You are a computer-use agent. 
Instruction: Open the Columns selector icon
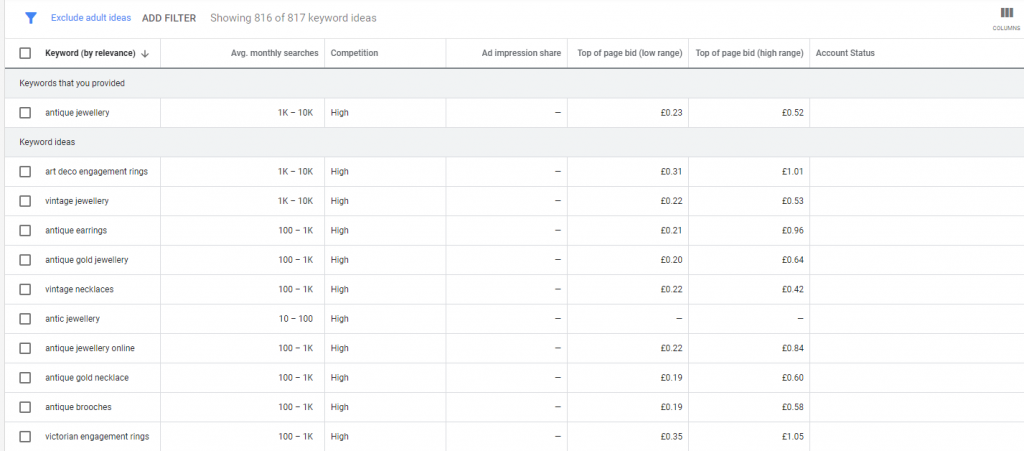(1006, 16)
